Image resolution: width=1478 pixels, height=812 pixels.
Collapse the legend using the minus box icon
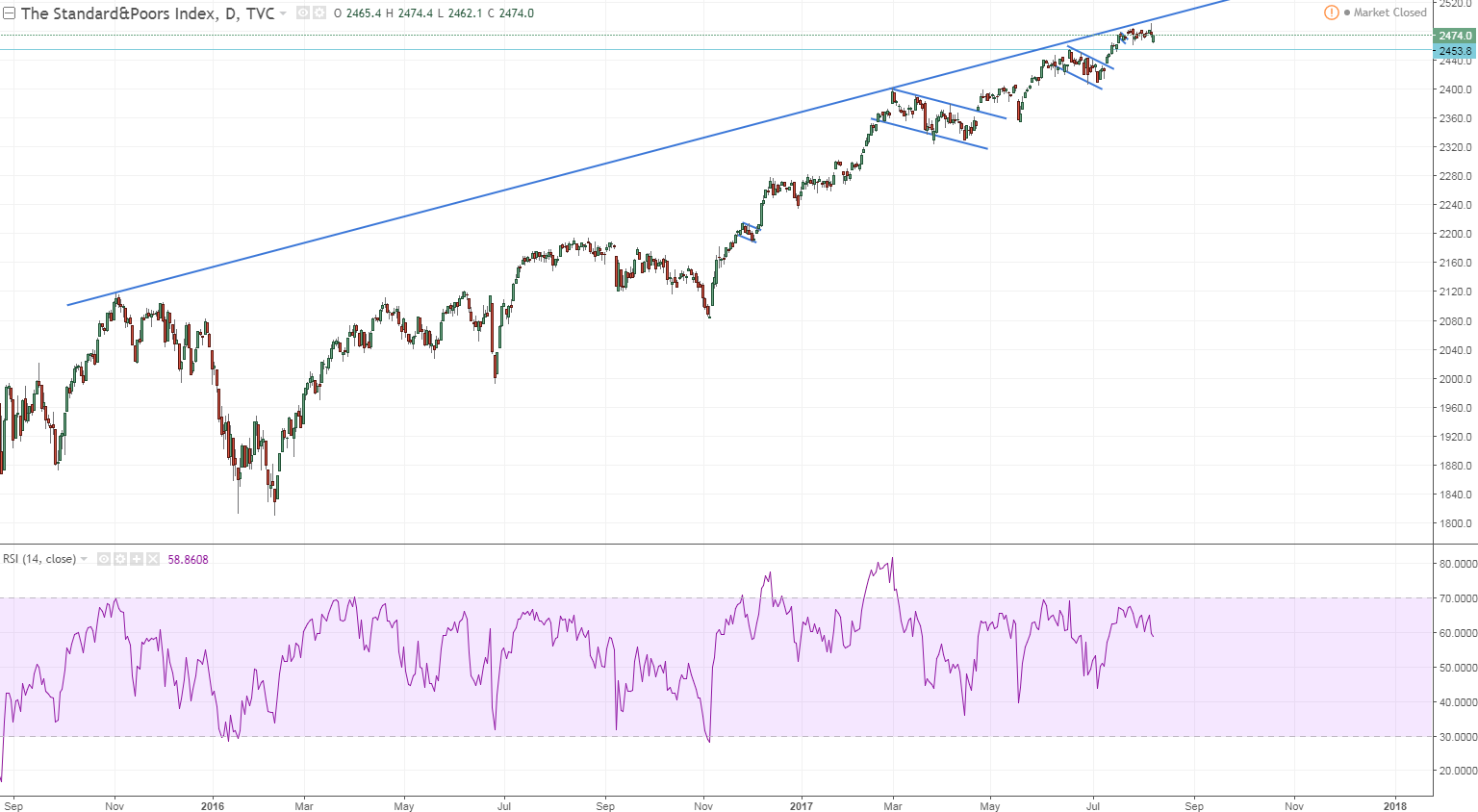tap(9, 13)
